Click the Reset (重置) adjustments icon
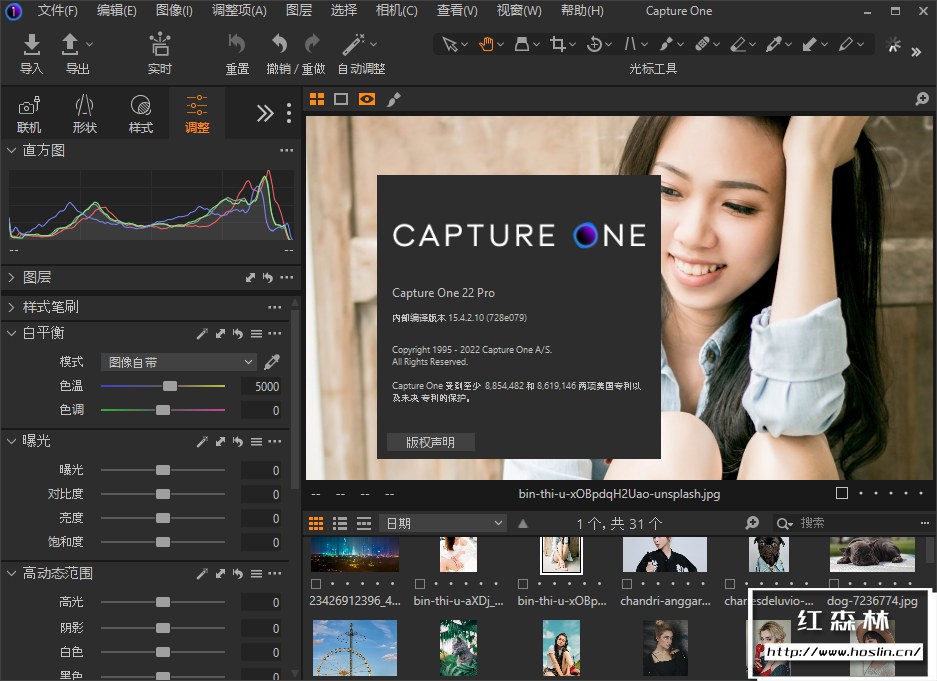Image resolution: width=937 pixels, height=681 pixels. [237, 44]
